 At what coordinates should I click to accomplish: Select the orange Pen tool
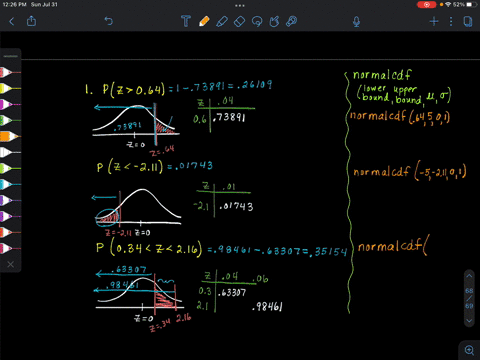204,21
